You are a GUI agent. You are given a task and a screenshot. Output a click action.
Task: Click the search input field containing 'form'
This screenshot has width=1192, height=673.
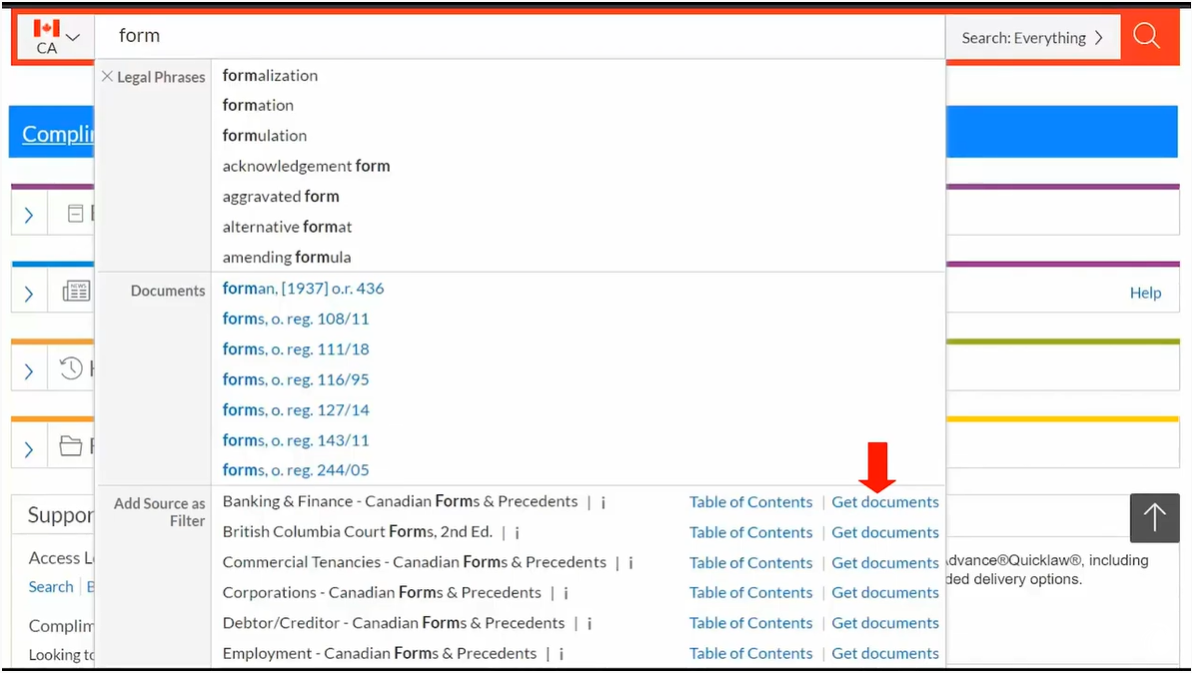point(520,37)
